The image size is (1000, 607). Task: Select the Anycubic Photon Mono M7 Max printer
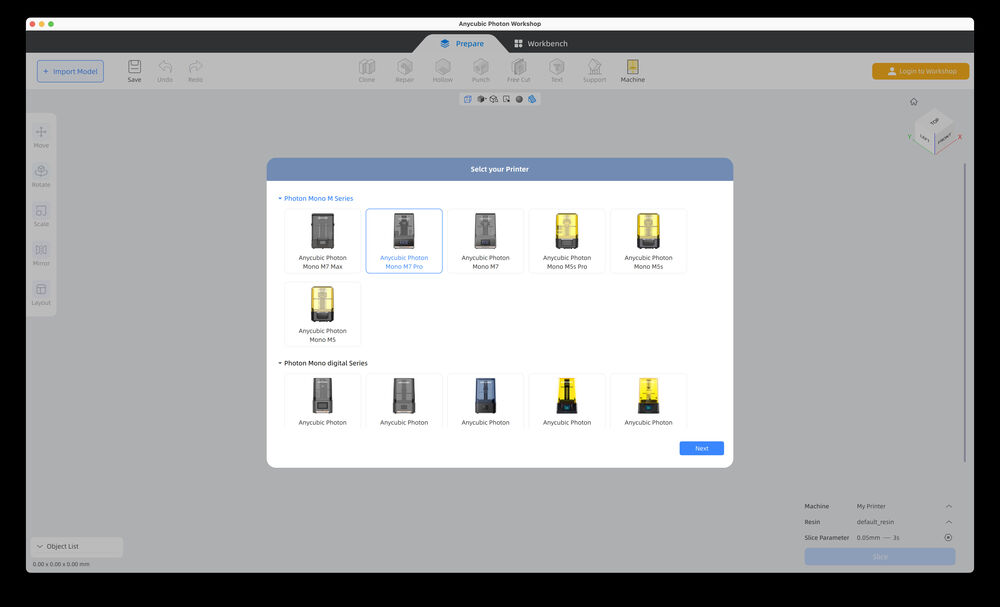323,241
